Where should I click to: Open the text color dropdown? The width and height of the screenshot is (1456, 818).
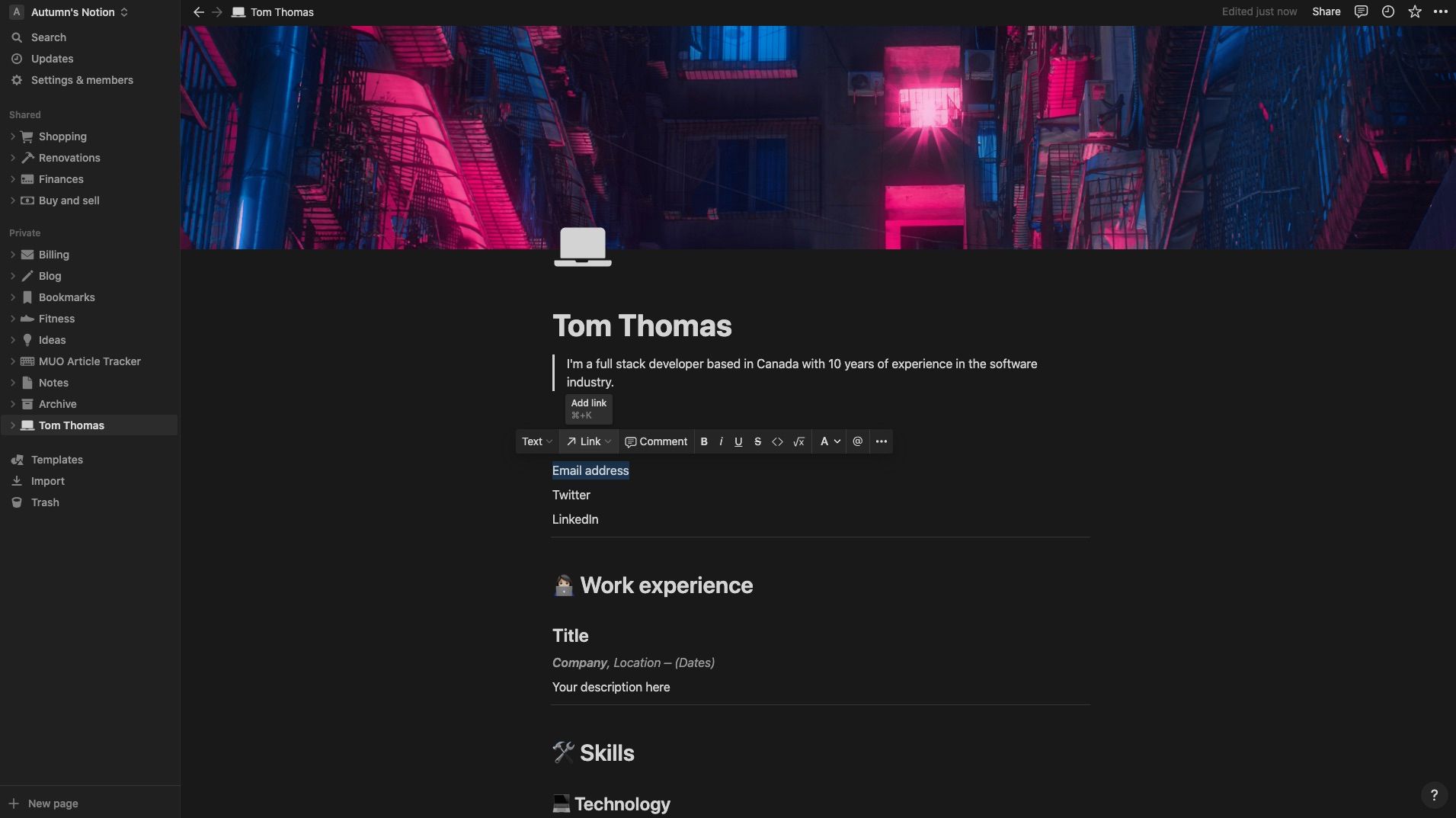pos(830,441)
